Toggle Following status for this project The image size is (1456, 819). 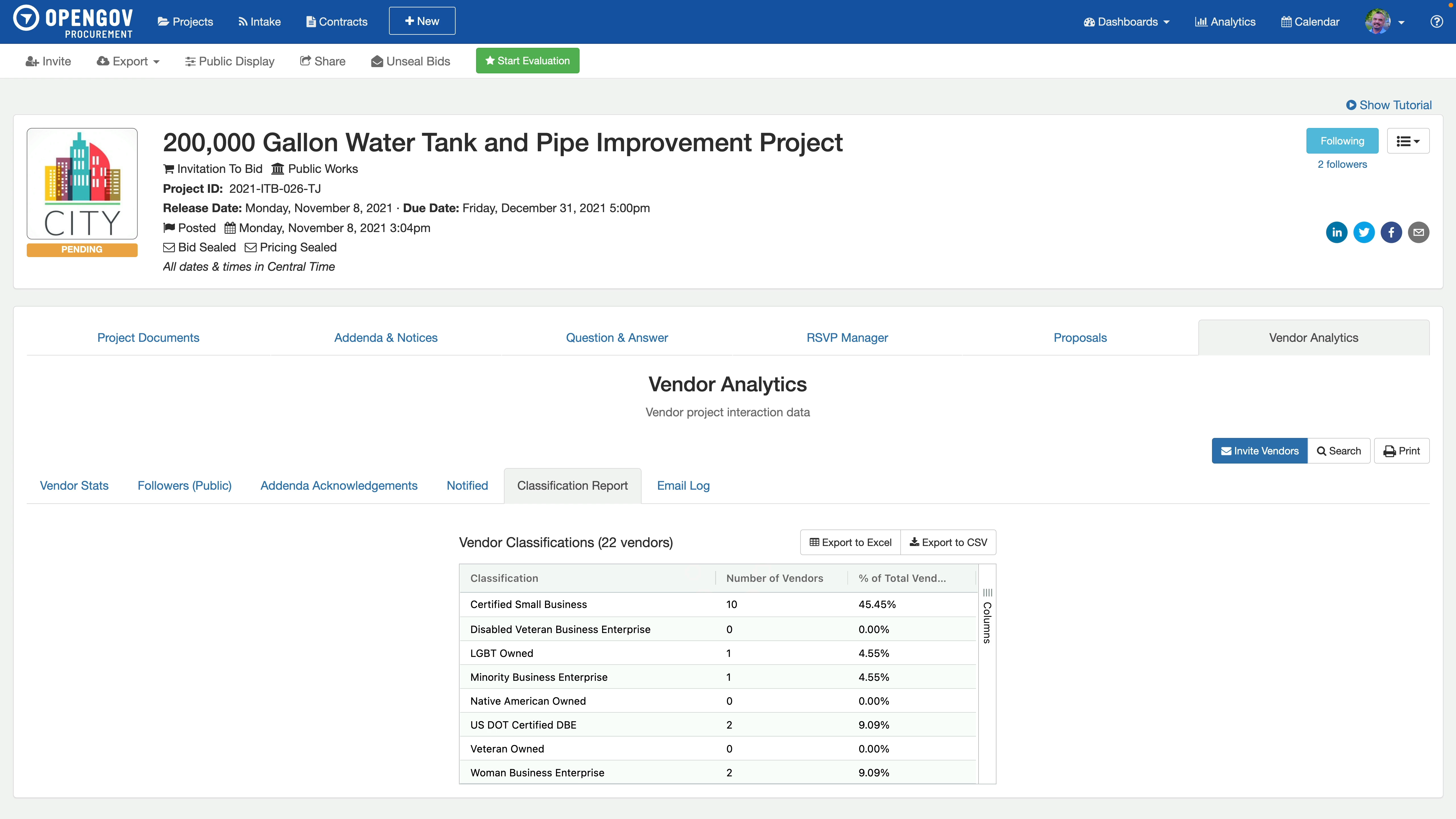point(1342,141)
